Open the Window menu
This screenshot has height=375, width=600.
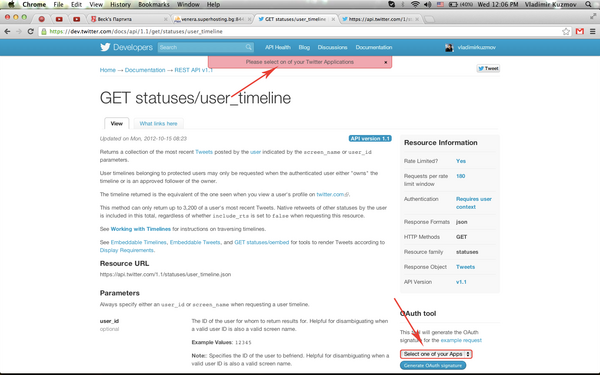click(x=188, y=4)
